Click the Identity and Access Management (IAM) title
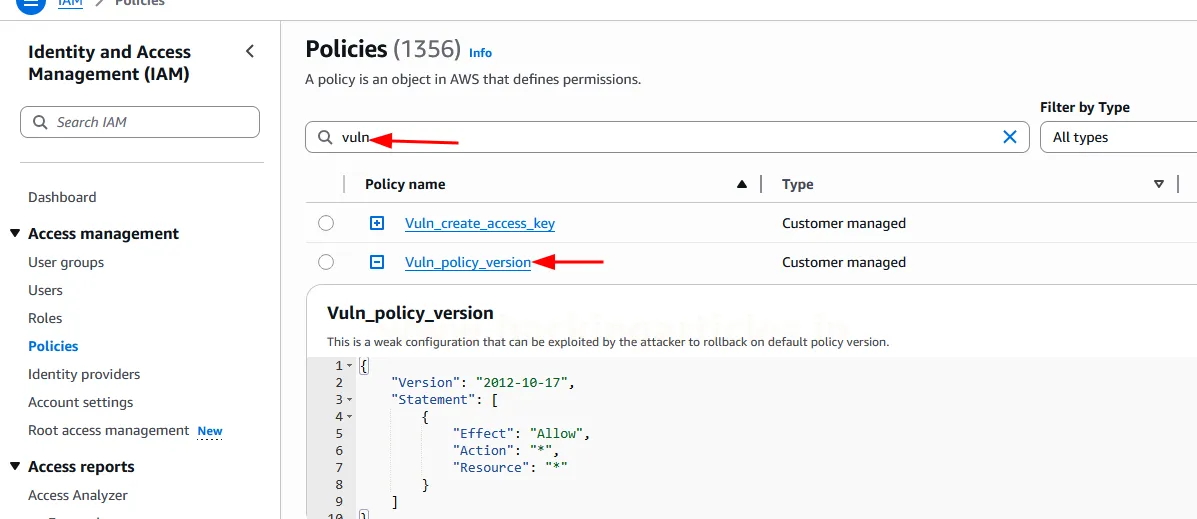This screenshot has height=519, width=1197. pyautogui.click(x=109, y=63)
